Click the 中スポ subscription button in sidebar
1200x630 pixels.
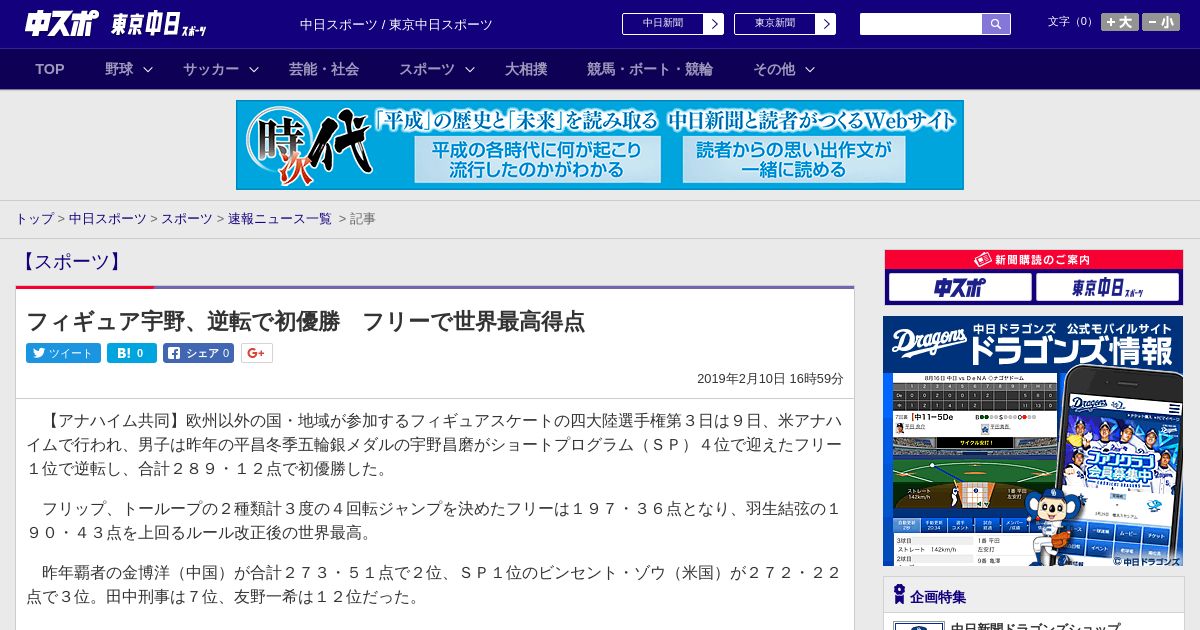pyautogui.click(x=960, y=288)
